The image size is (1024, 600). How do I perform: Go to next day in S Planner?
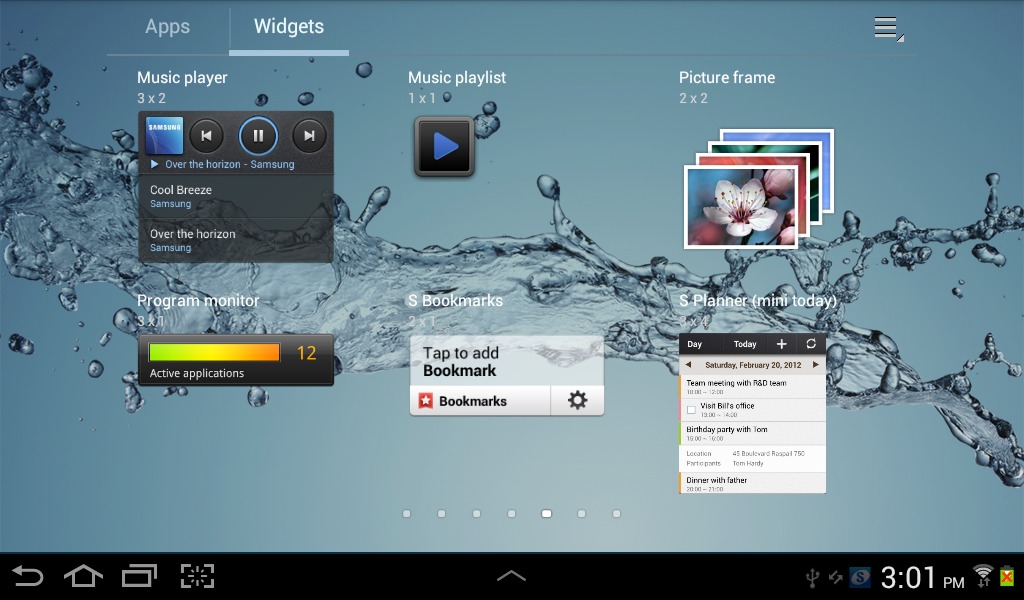tap(816, 365)
